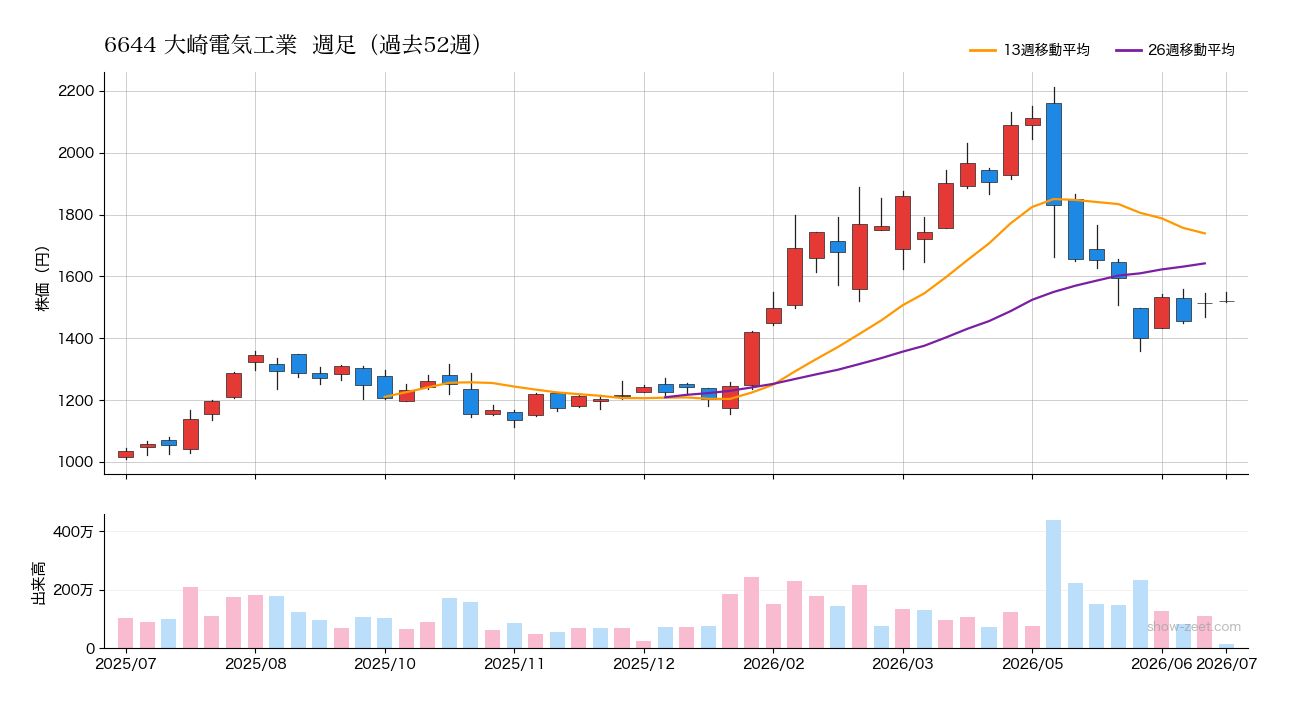Click the 400万 volume axis label

tap(73, 532)
